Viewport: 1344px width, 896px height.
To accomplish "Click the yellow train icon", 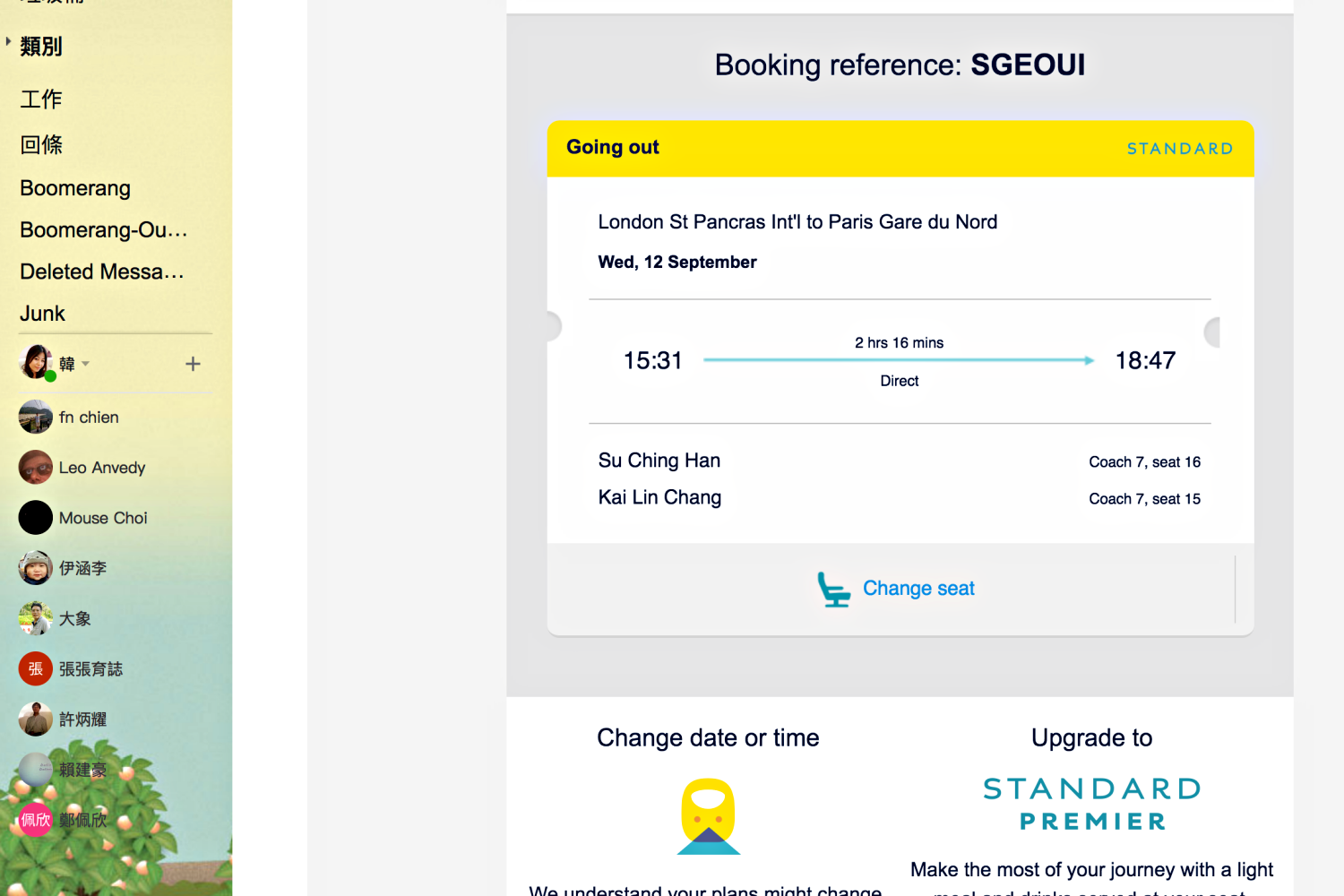I will [x=708, y=816].
